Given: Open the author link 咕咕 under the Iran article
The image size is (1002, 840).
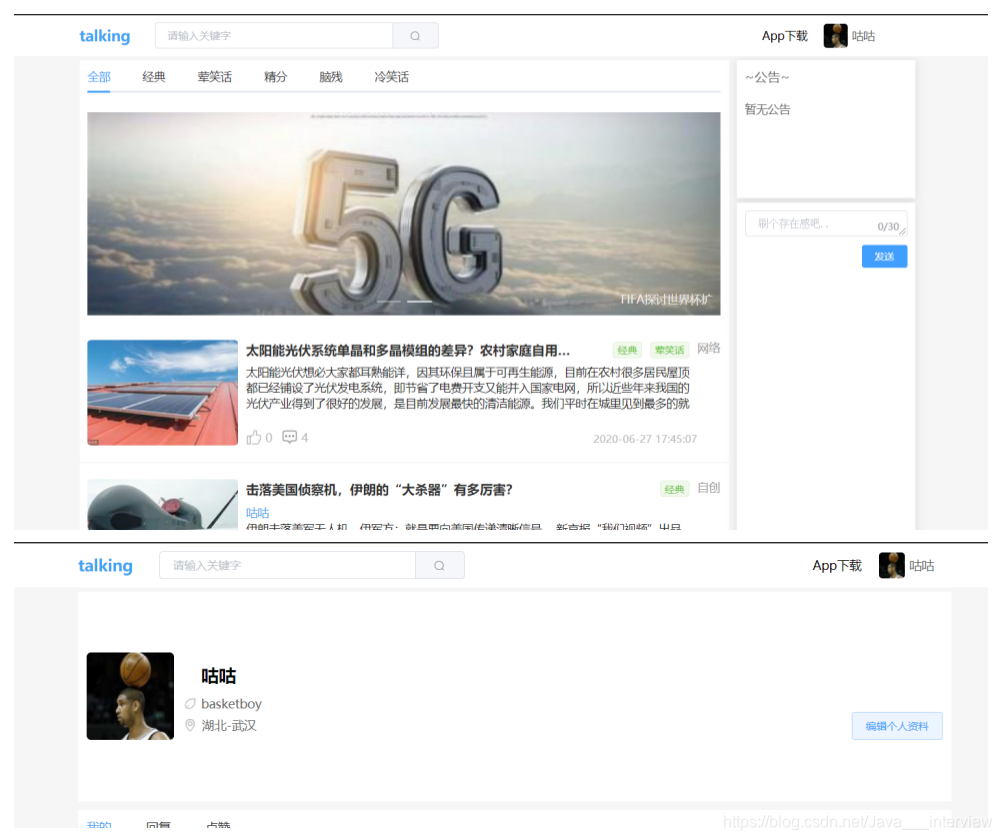Looking at the screenshot, I should coord(256,512).
